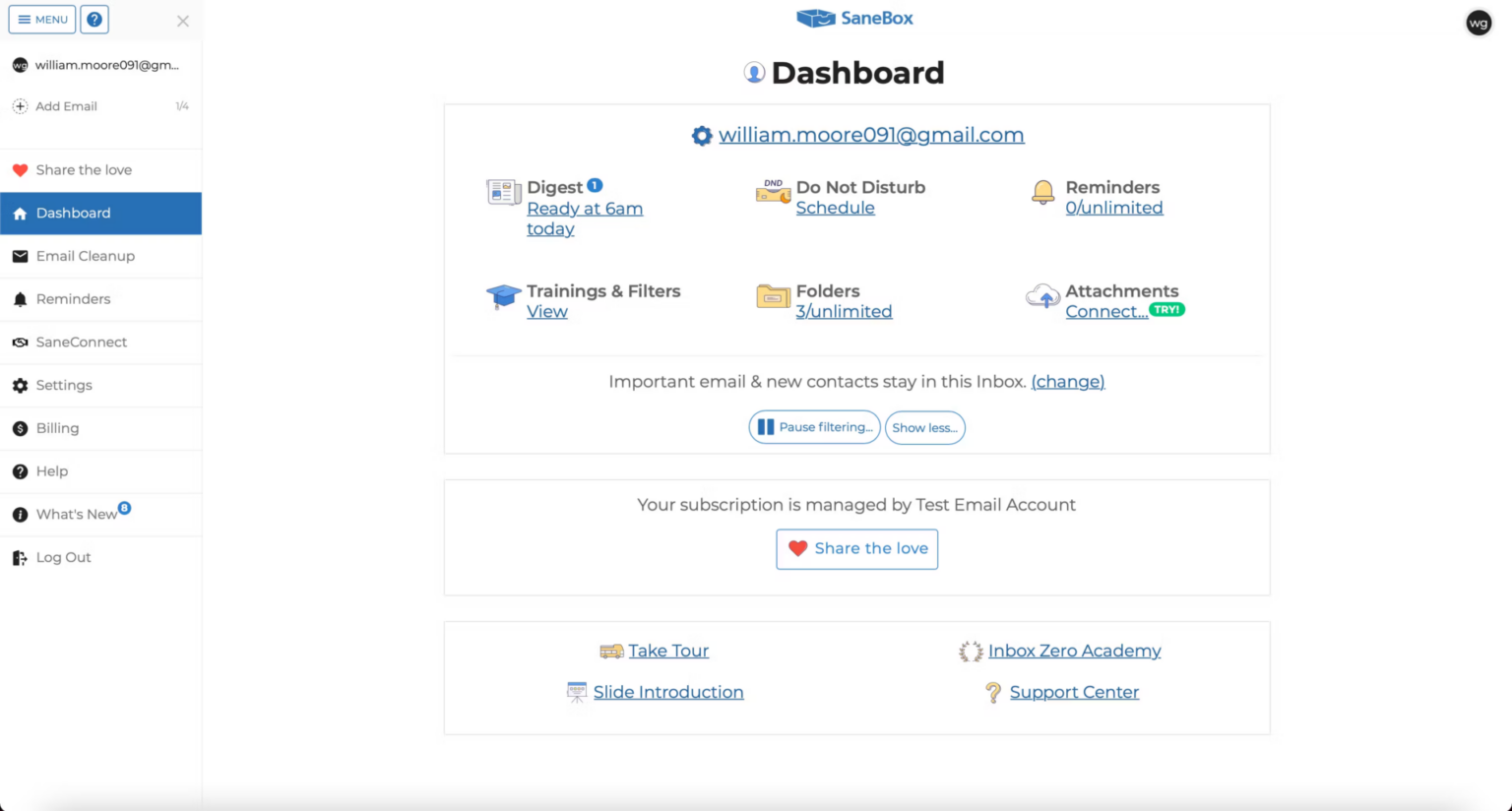The image size is (1512, 811).
Task: Click the SaneBox logo at the top
Action: coord(854,18)
